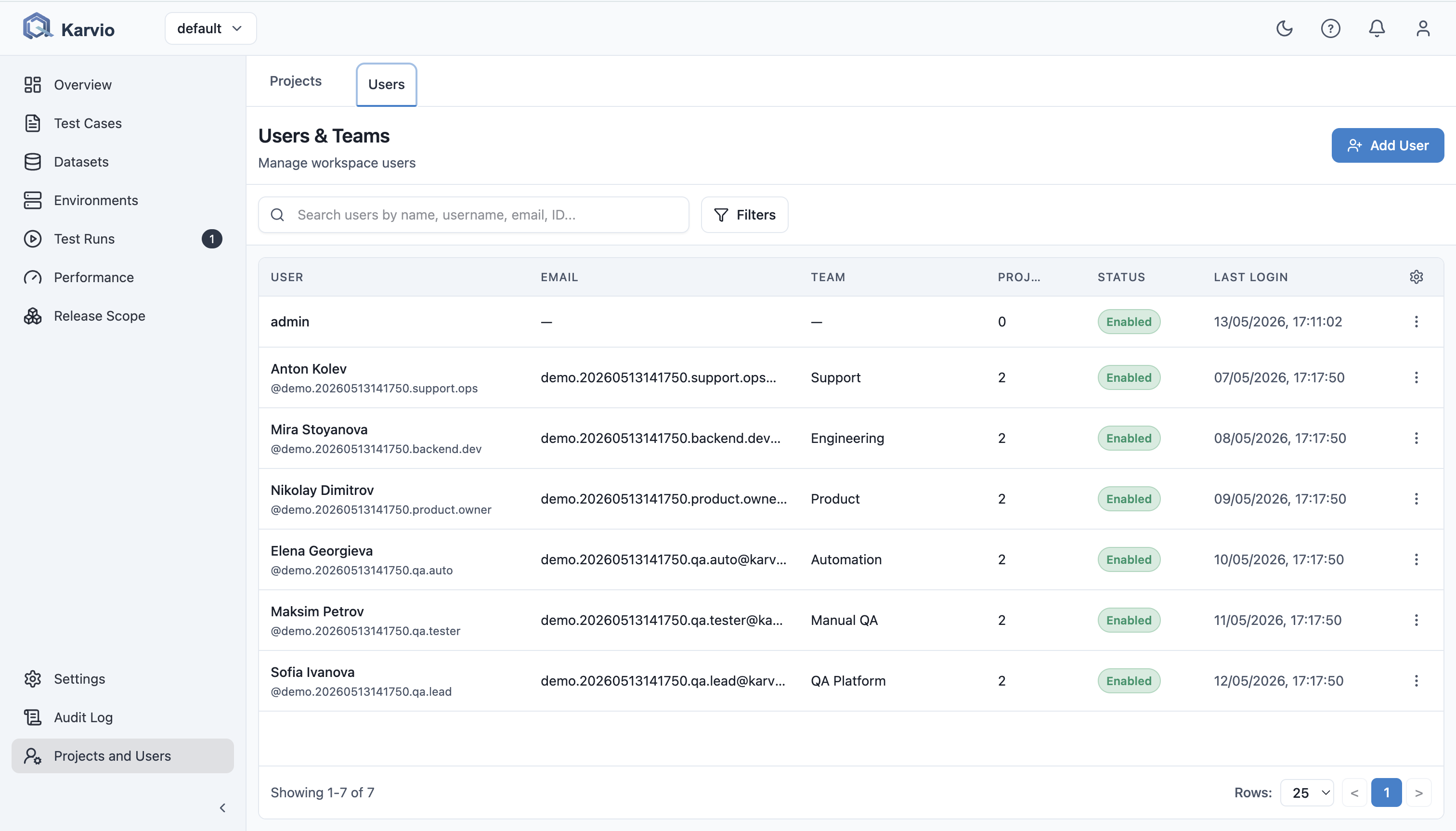Click the Settings gear icon in sidebar
The width and height of the screenshot is (1456, 831).
point(33,678)
